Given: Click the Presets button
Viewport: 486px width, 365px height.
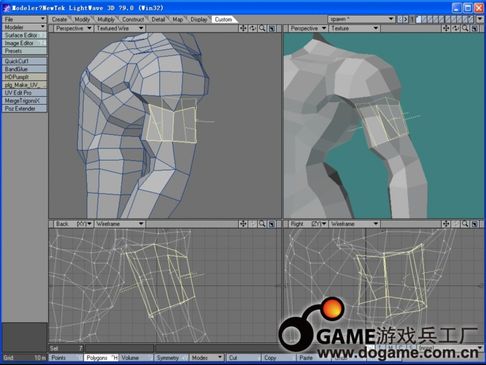Looking at the screenshot, I should 24,51.
